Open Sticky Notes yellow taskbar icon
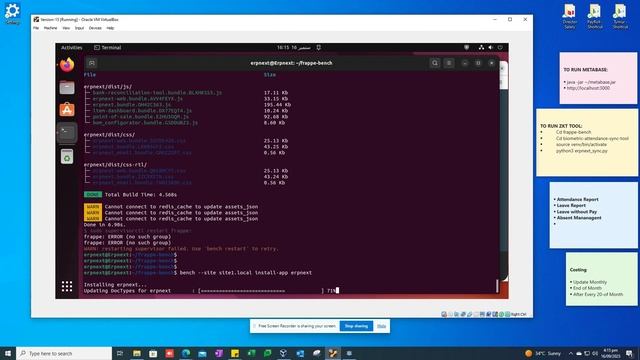This screenshot has width=640, height=360. tap(235, 353)
